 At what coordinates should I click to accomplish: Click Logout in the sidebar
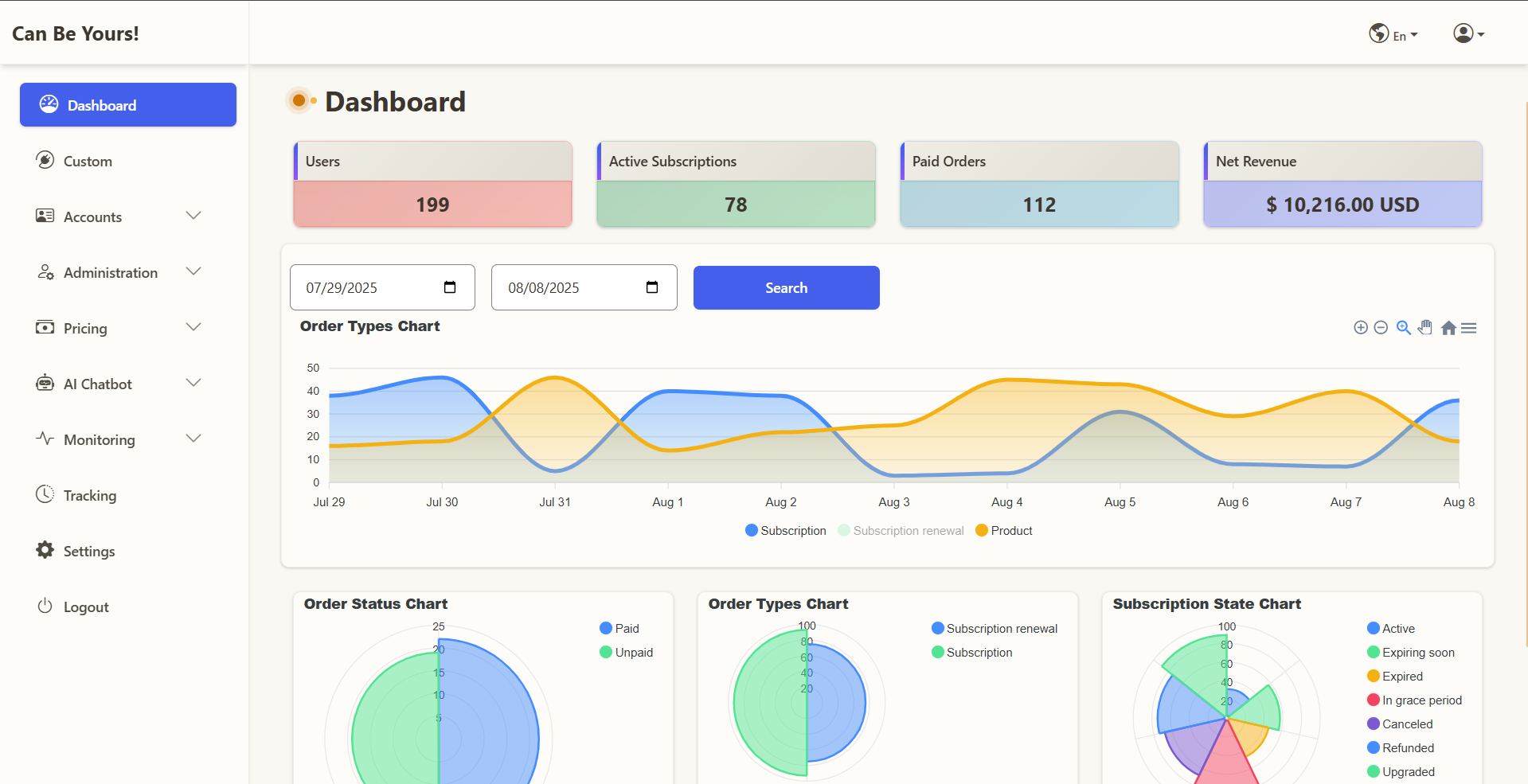85,607
